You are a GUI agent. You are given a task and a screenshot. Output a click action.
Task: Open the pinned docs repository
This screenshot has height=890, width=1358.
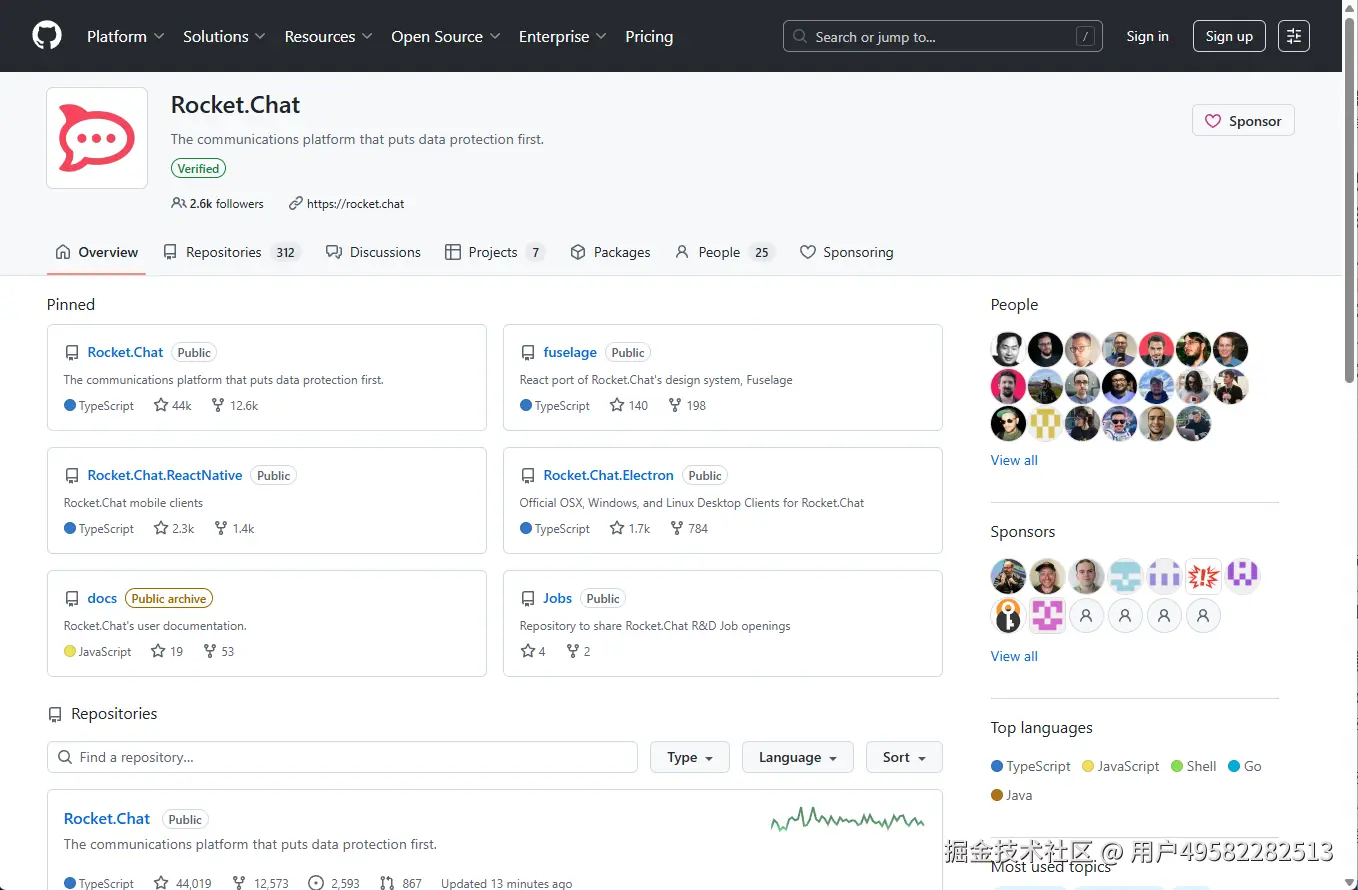(102, 598)
